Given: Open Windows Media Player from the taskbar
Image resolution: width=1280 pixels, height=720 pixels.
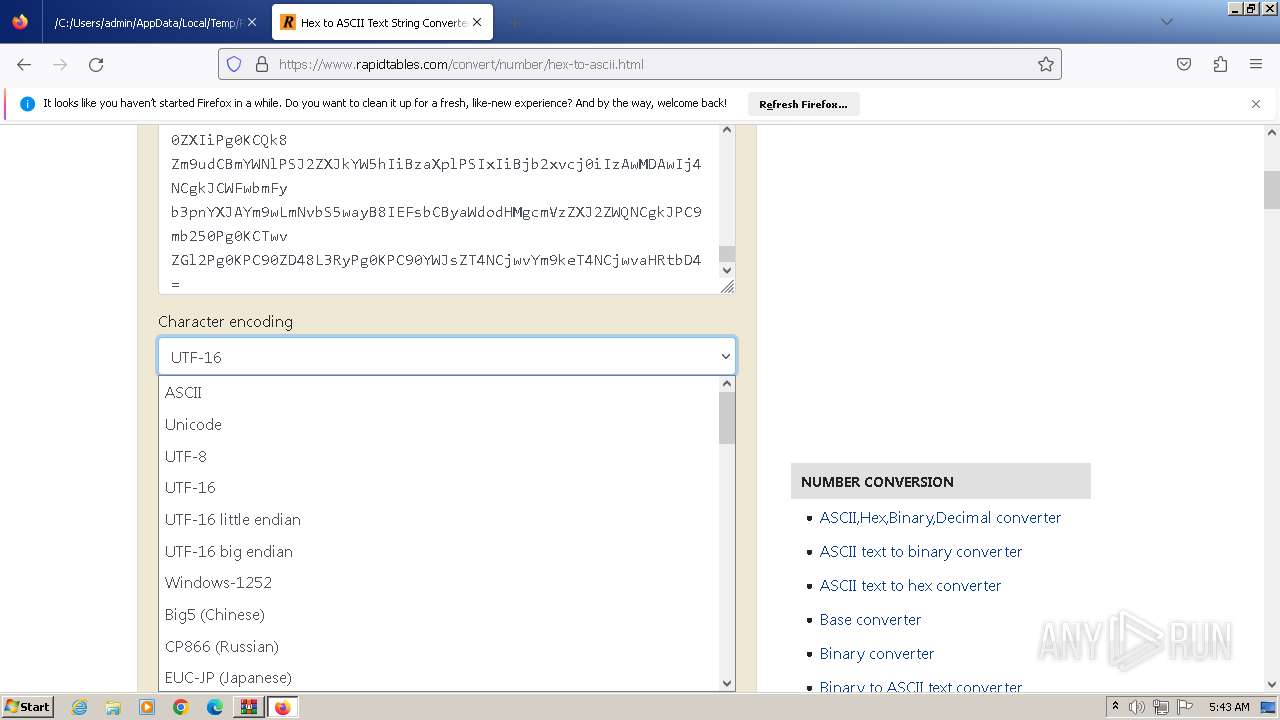Looking at the screenshot, I should (x=147, y=707).
